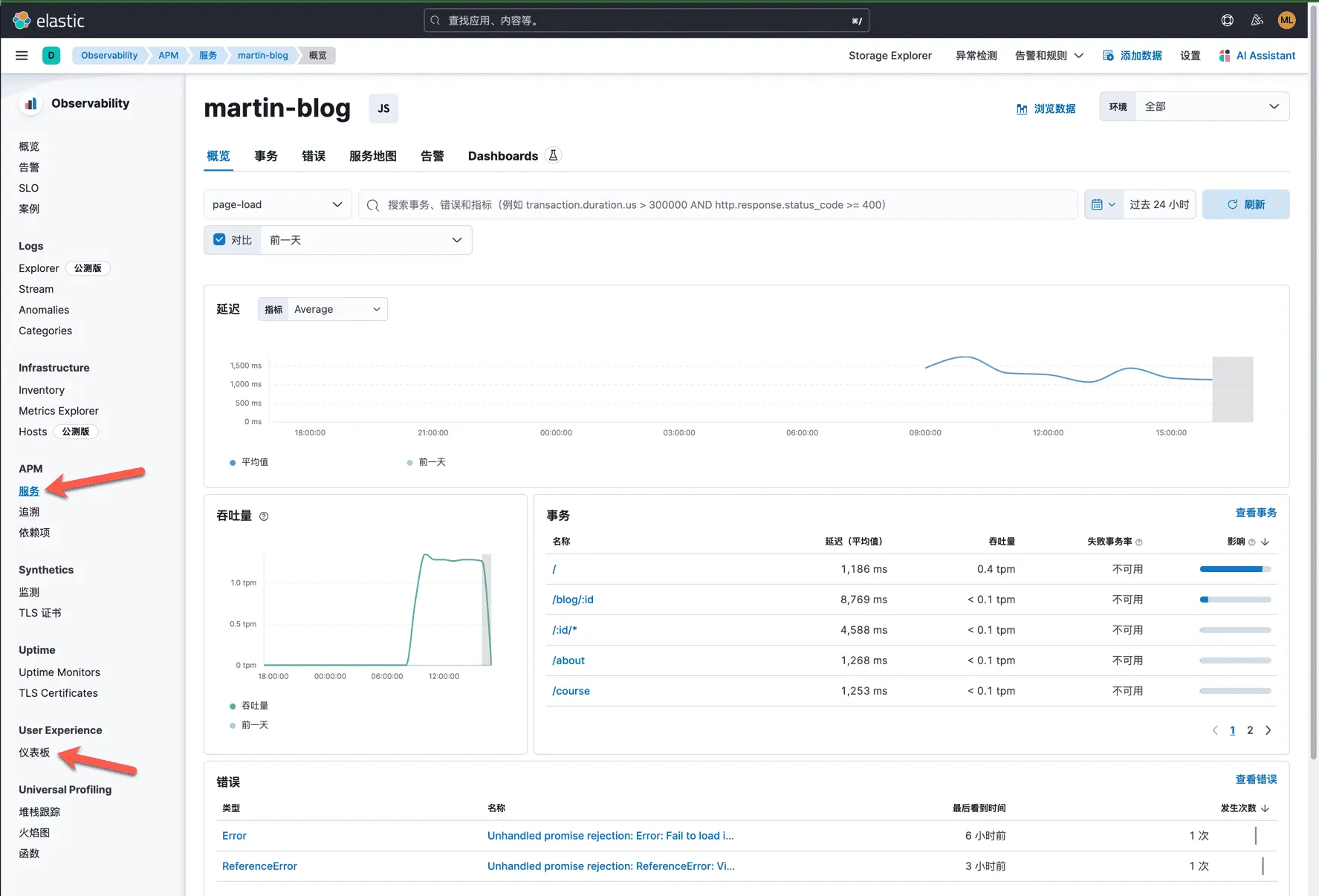Open the help icon in the top bar
1319x896 pixels.
(1226, 20)
